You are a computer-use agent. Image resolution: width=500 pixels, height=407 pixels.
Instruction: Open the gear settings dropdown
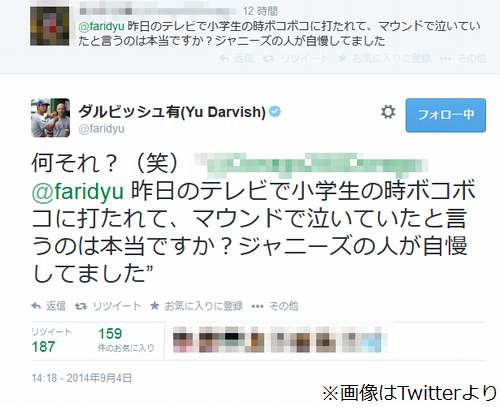[x=388, y=112]
